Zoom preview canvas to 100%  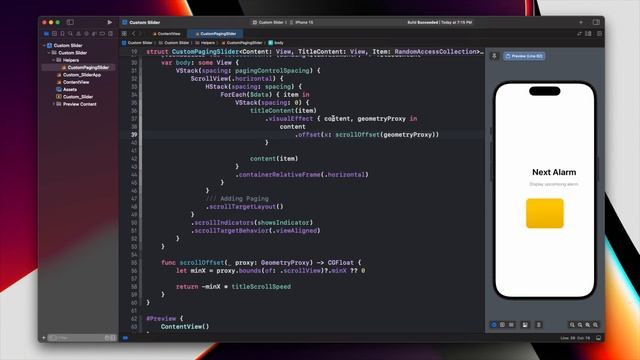[580, 325]
